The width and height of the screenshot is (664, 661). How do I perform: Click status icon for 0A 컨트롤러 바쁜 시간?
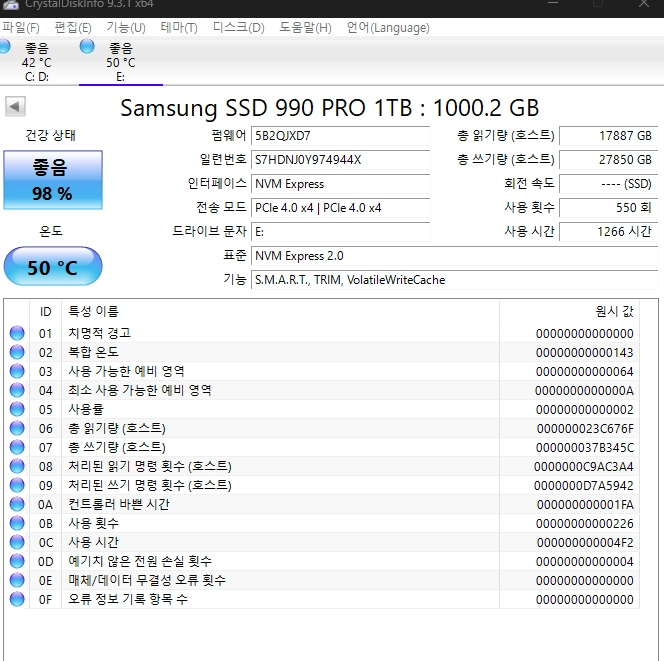coord(17,504)
